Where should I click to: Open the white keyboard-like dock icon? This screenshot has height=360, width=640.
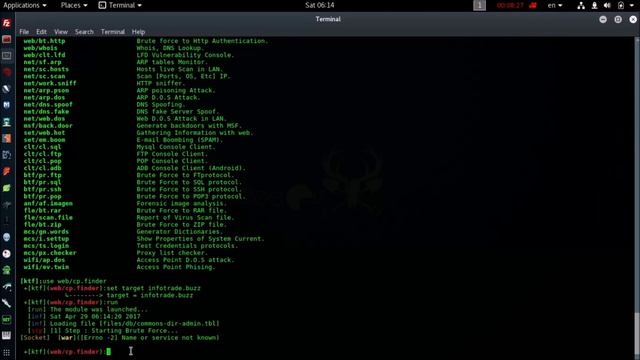click(7, 336)
